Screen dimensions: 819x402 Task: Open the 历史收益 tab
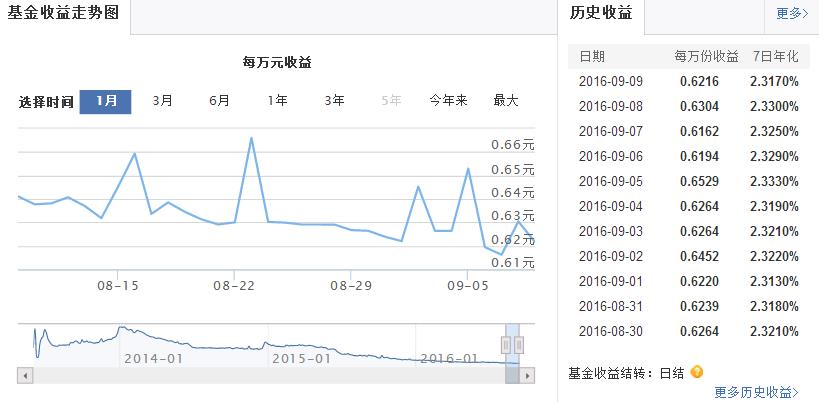tap(601, 14)
